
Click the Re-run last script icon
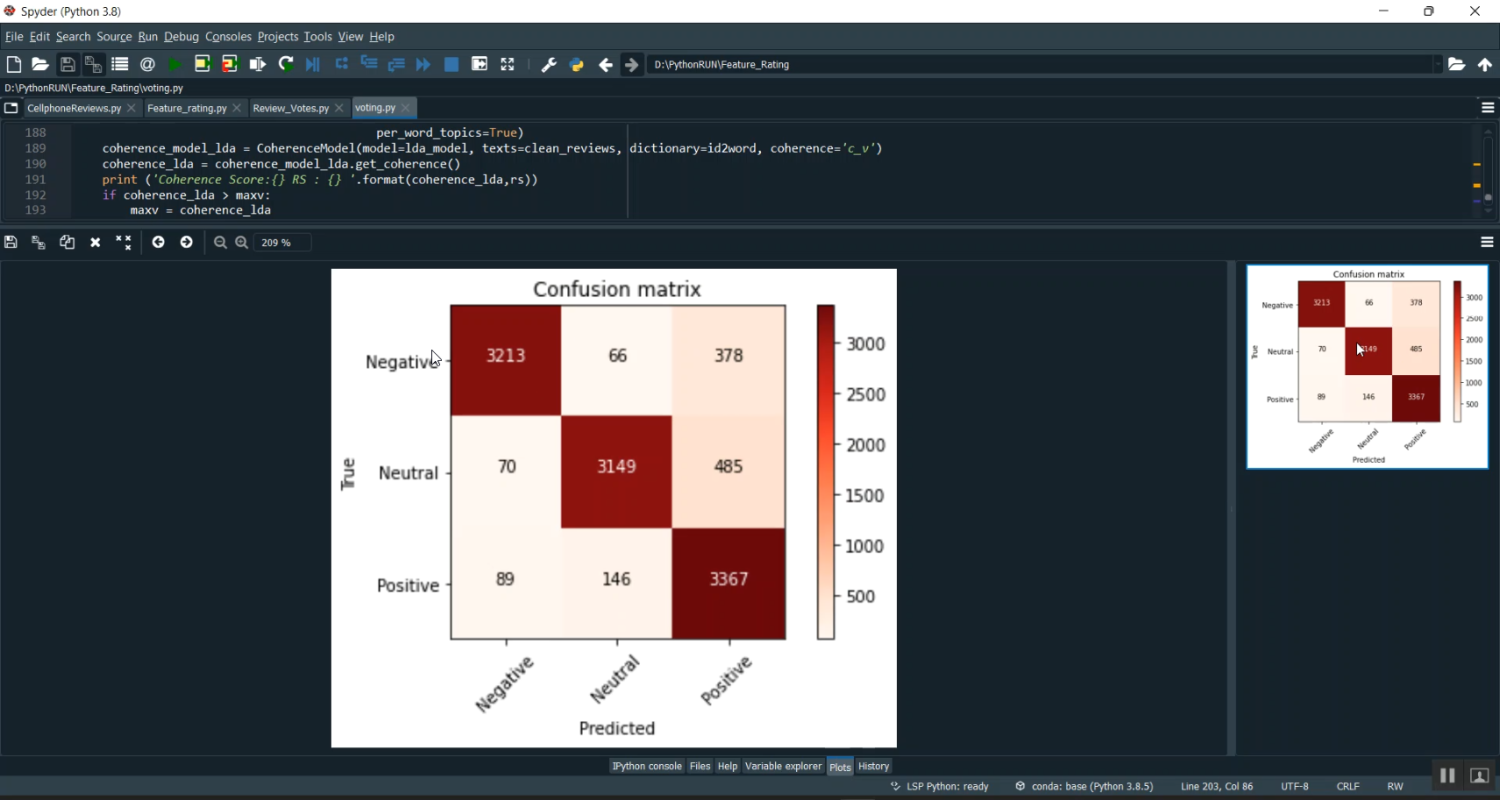coord(287,64)
